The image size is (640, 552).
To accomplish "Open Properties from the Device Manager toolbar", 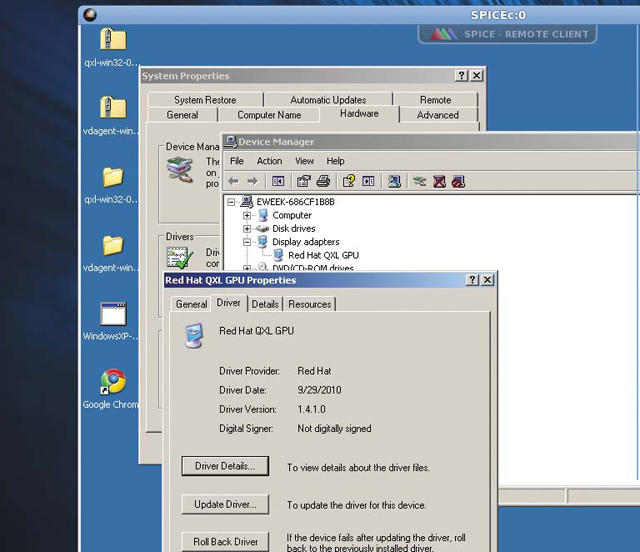I will pos(303,181).
